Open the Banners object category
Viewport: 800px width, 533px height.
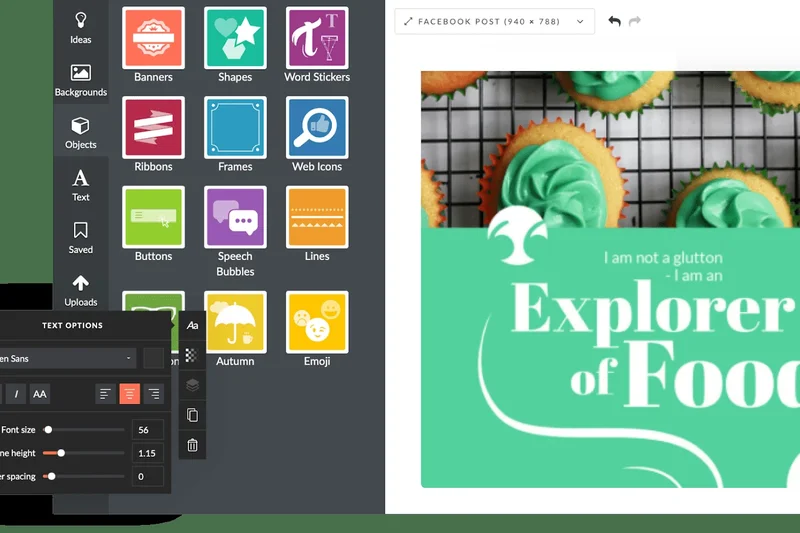point(153,38)
